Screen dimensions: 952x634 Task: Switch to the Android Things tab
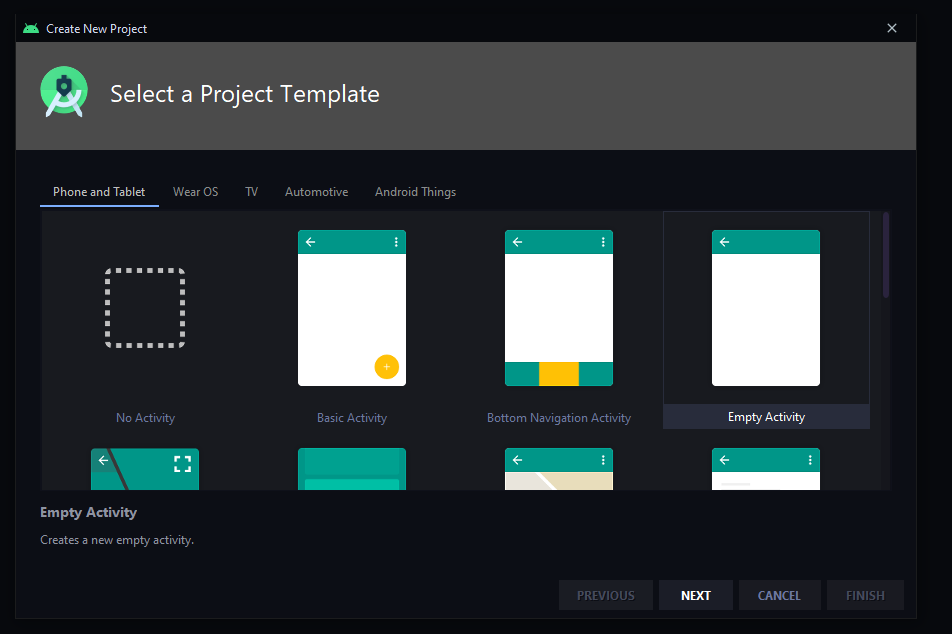point(415,191)
